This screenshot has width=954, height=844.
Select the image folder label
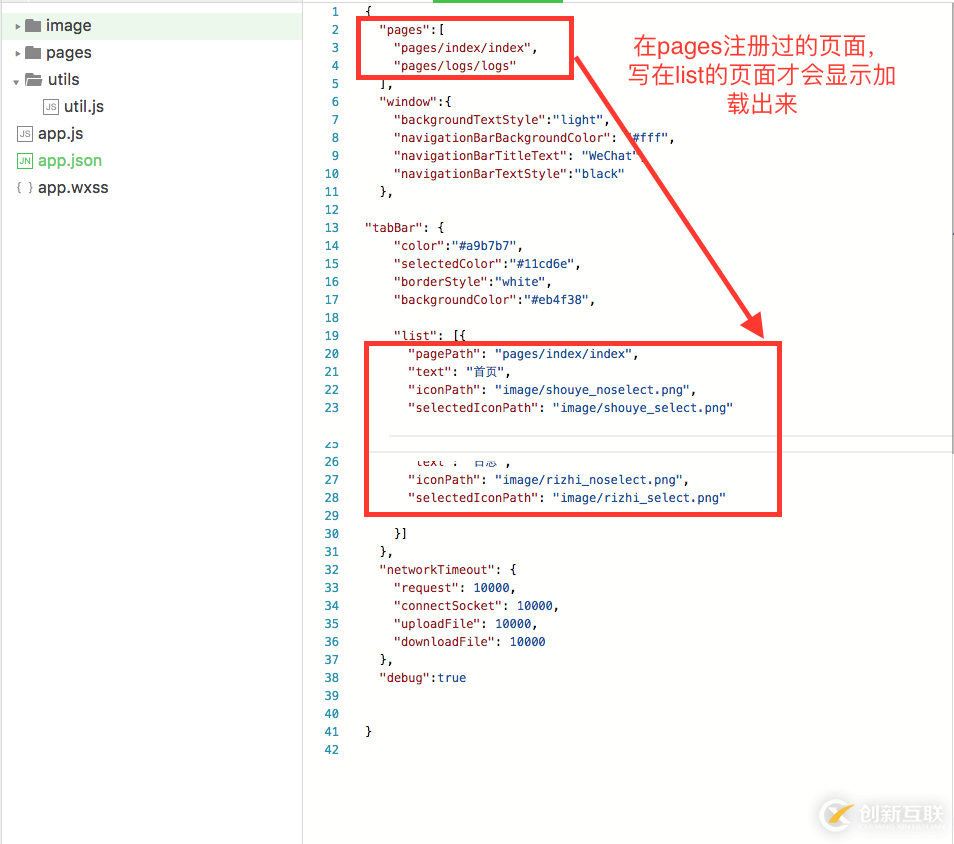(x=69, y=26)
